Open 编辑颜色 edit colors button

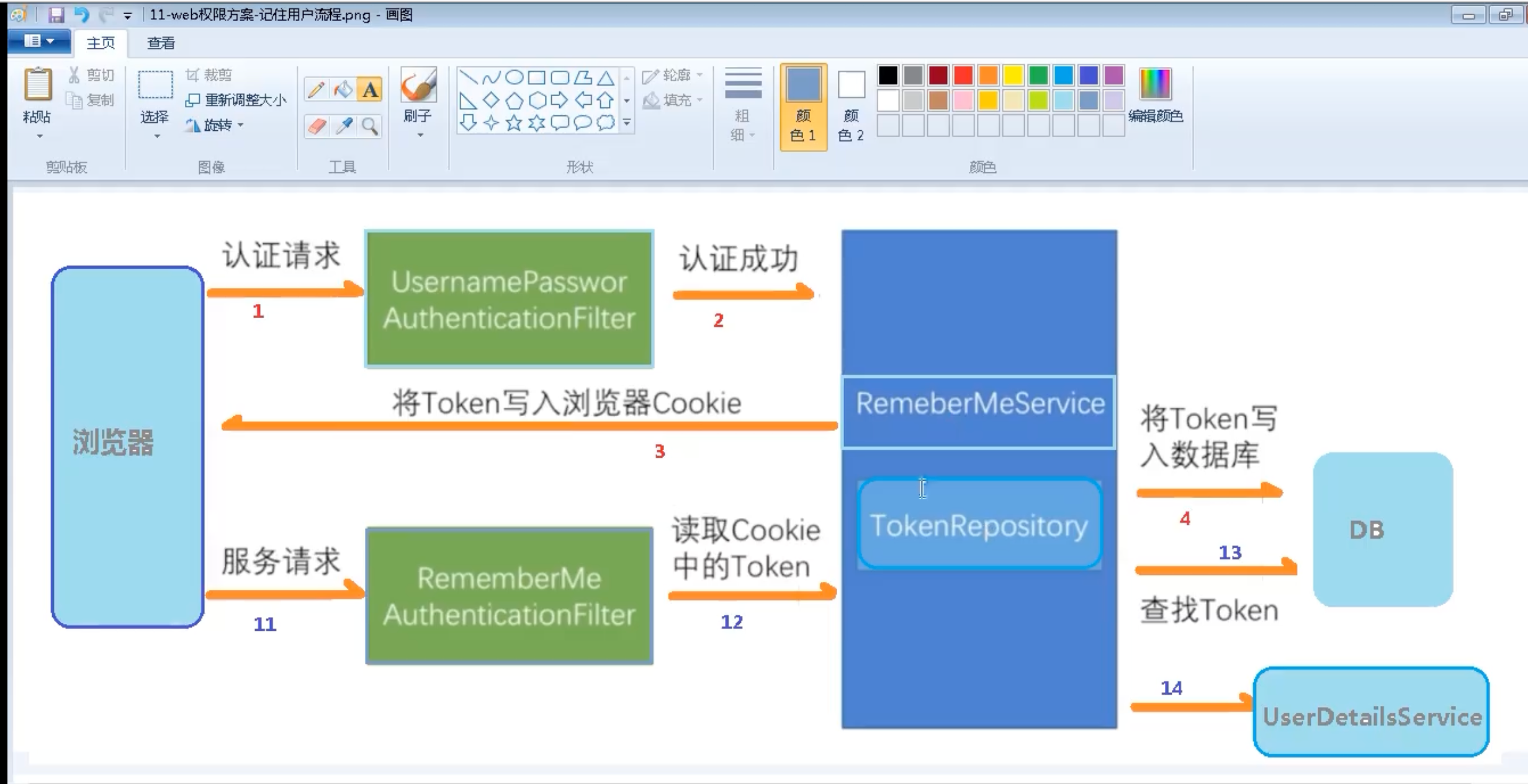coord(1155,95)
